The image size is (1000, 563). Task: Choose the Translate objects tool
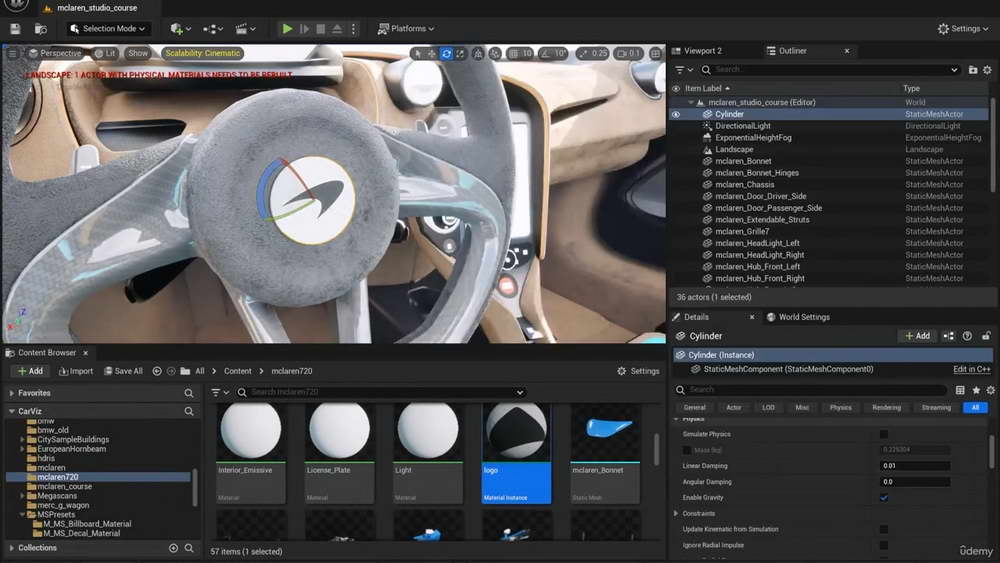(432, 54)
